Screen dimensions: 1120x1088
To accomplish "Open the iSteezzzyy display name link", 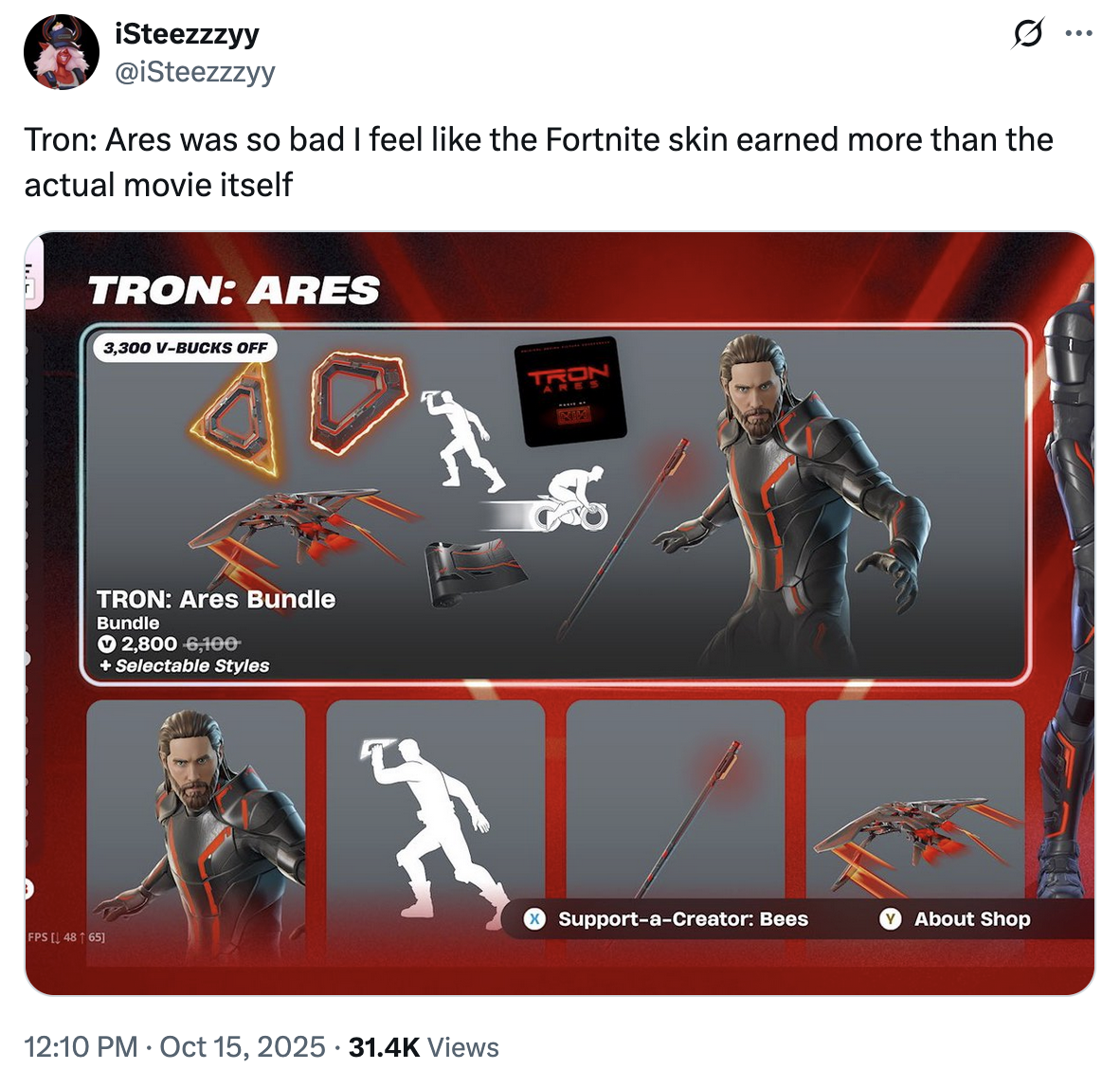I will pos(187,34).
